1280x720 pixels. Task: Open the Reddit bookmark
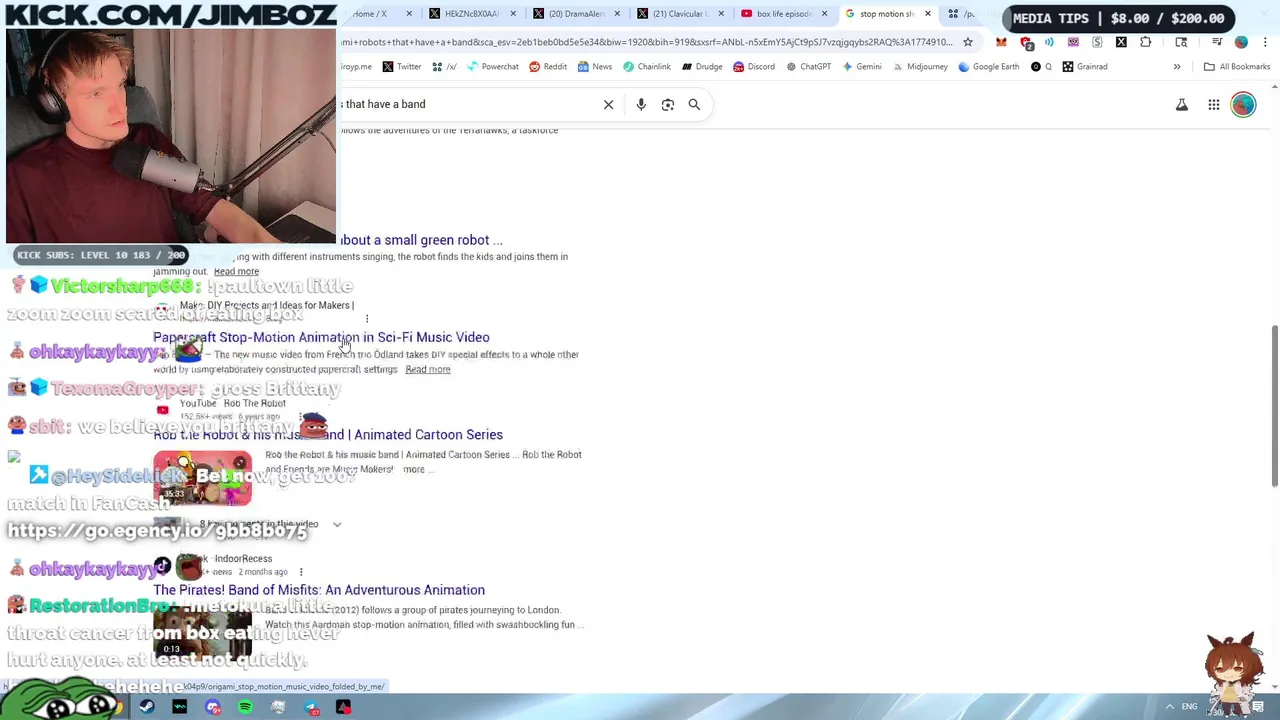point(548,67)
